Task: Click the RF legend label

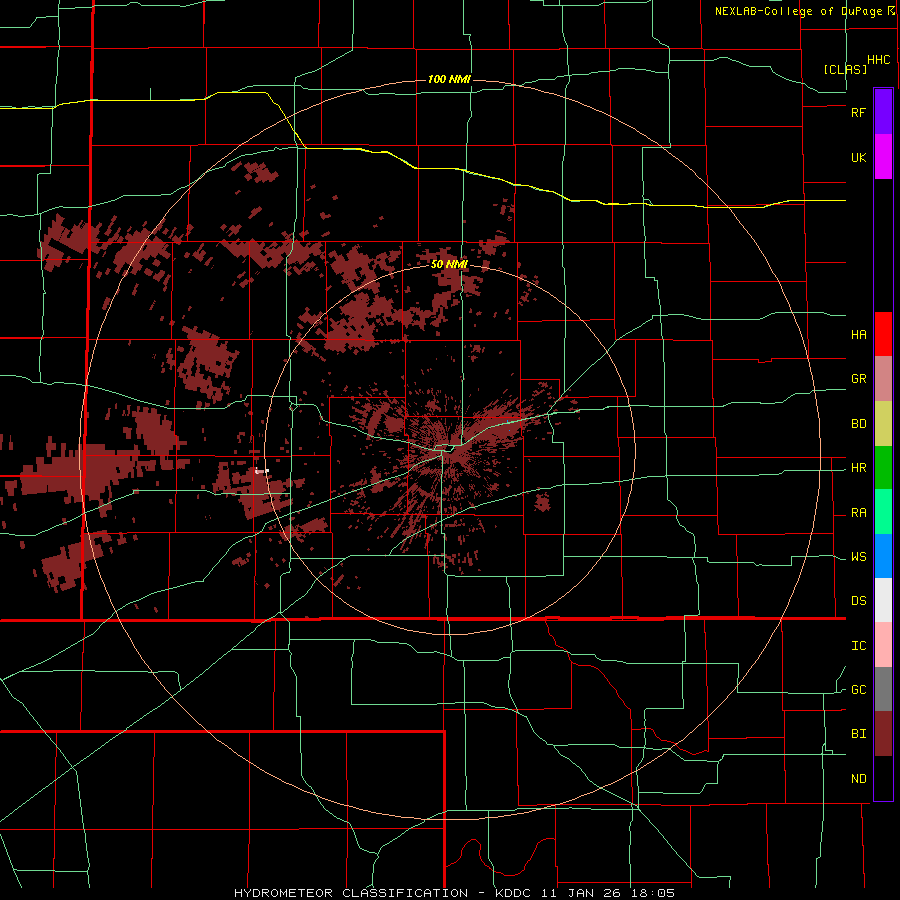Action: [858, 113]
